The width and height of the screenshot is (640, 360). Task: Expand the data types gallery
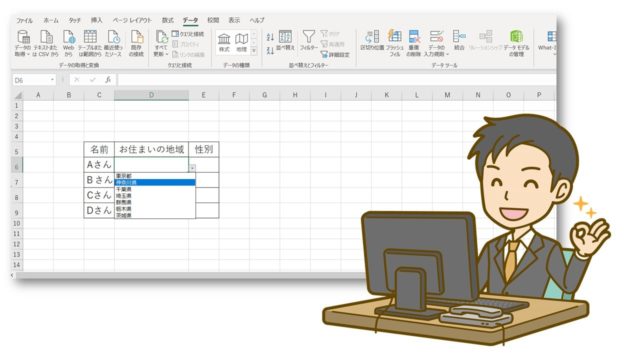254,51
